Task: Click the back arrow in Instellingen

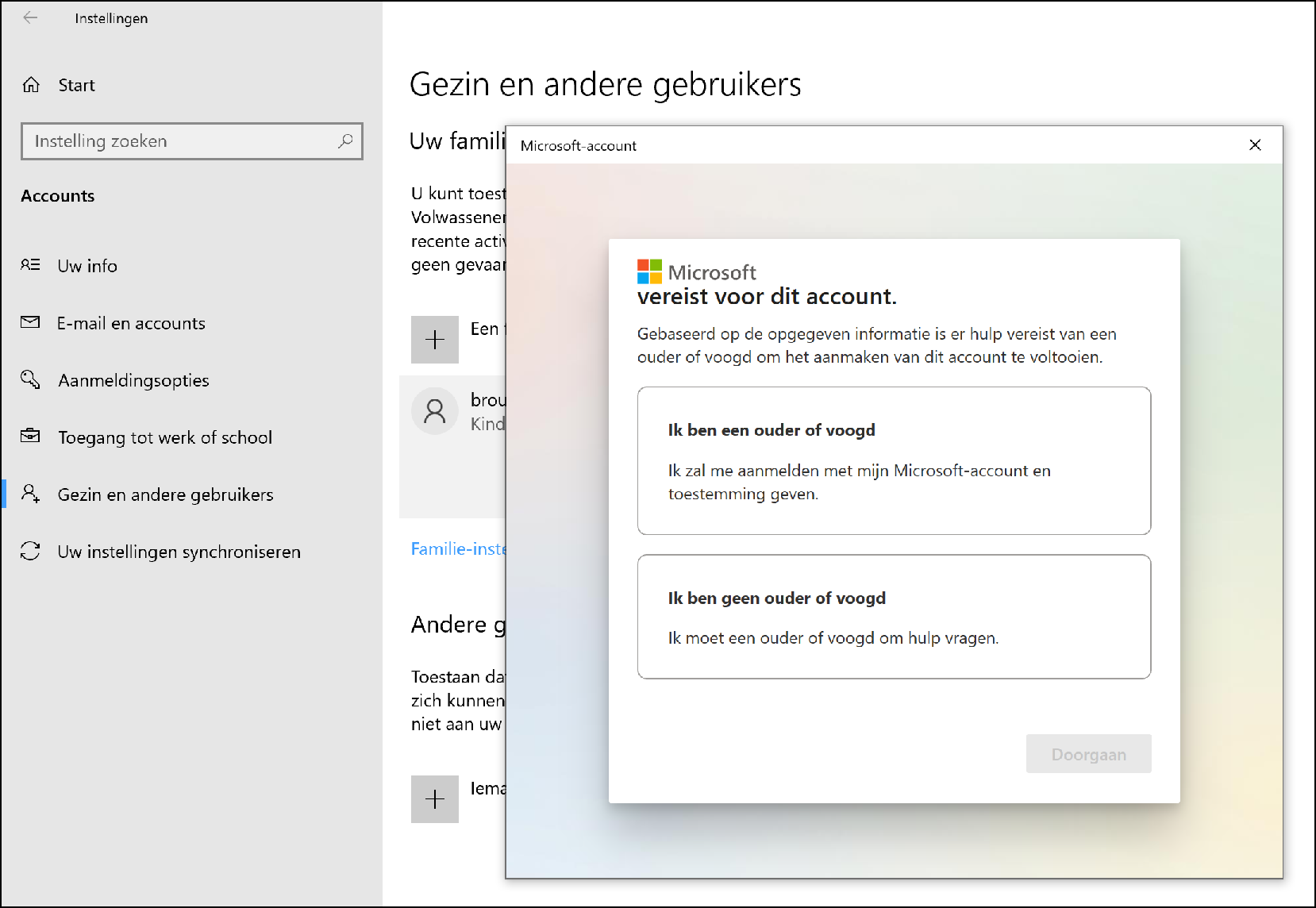Action: tap(30, 17)
